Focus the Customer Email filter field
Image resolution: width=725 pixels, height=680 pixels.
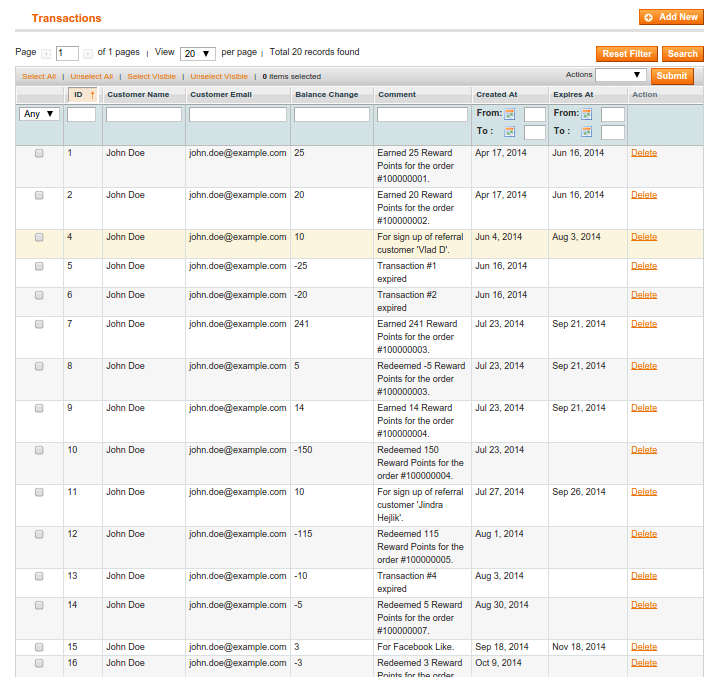point(238,114)
